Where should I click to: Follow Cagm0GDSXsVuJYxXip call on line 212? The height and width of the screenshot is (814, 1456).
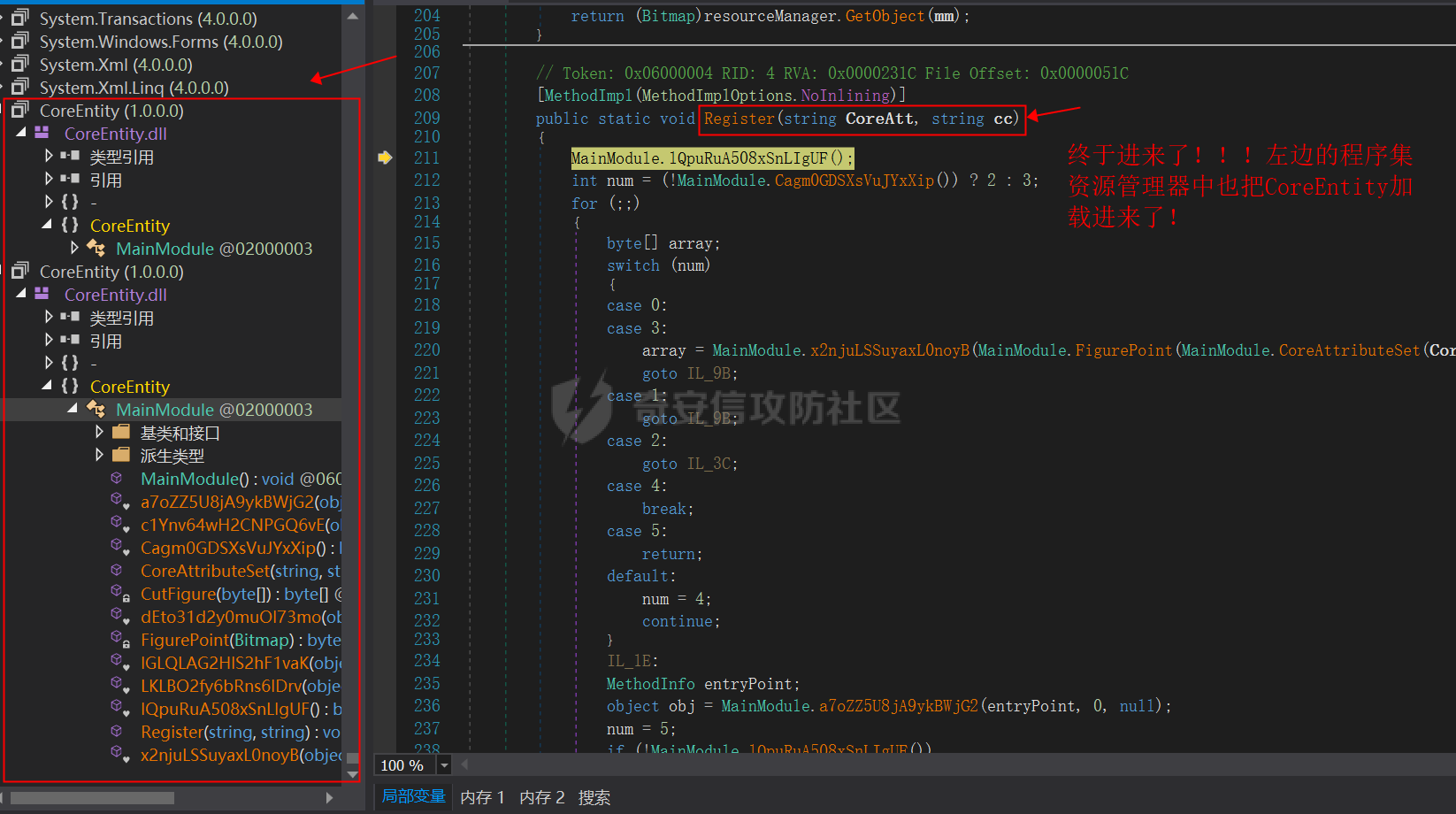point(854,180)
